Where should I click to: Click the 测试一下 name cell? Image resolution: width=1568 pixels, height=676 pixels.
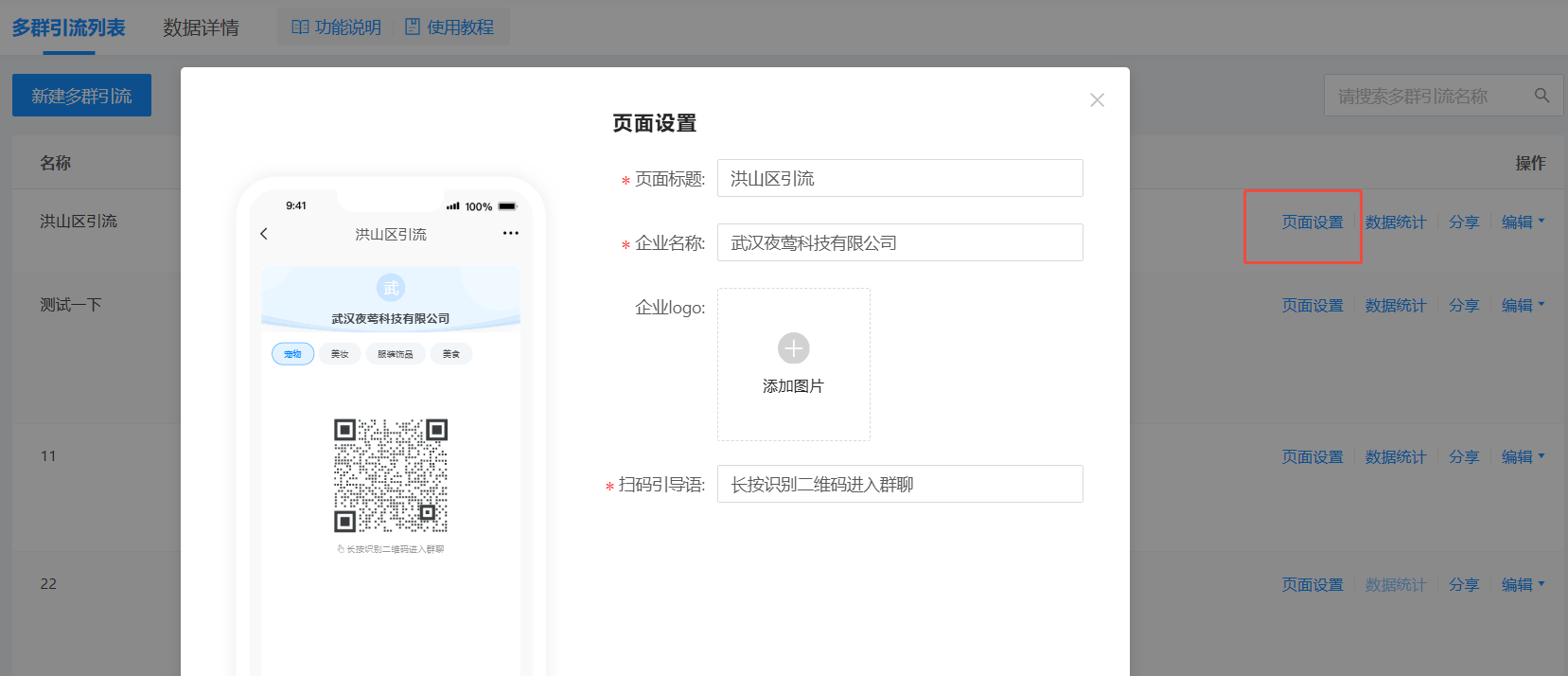point(70,305)
